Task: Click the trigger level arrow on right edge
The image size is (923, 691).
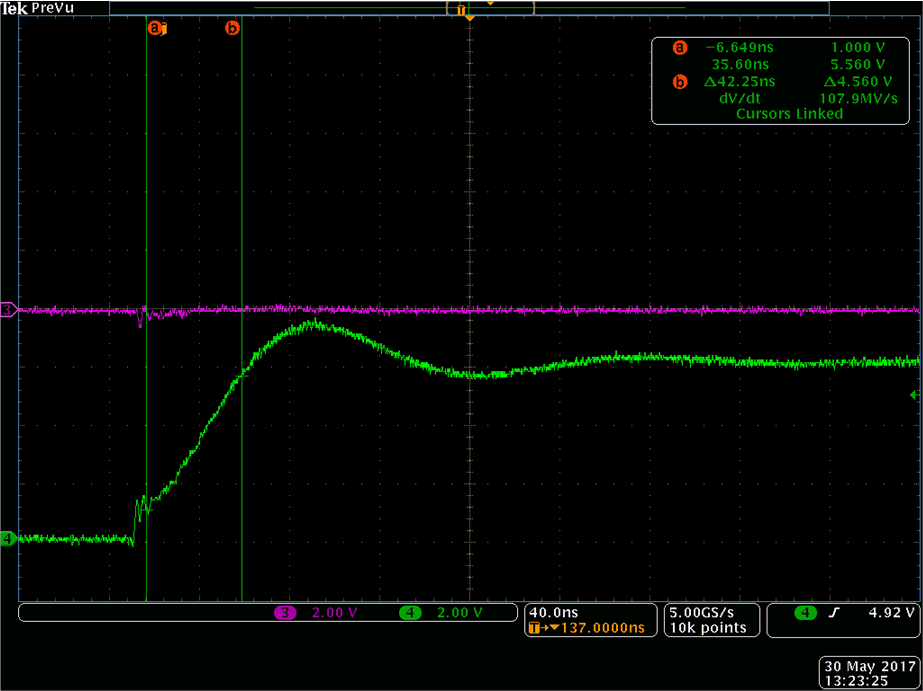Action: 916,396
